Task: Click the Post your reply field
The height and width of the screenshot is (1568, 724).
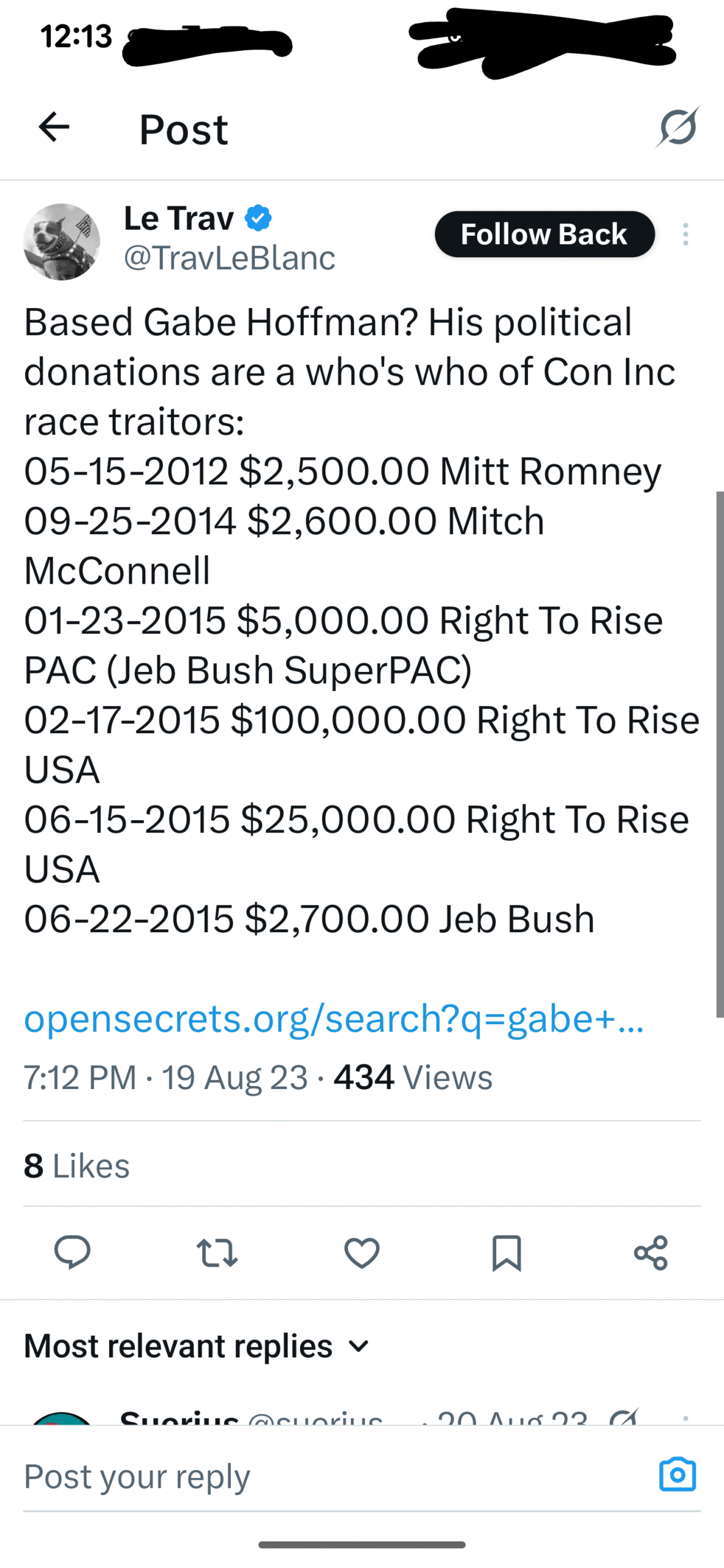Action: (x=331, y=1476)
